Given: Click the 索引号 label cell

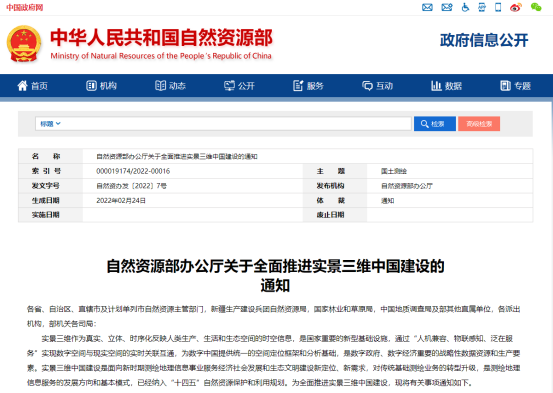Looking at the screenshot, I should click(50, 171).
